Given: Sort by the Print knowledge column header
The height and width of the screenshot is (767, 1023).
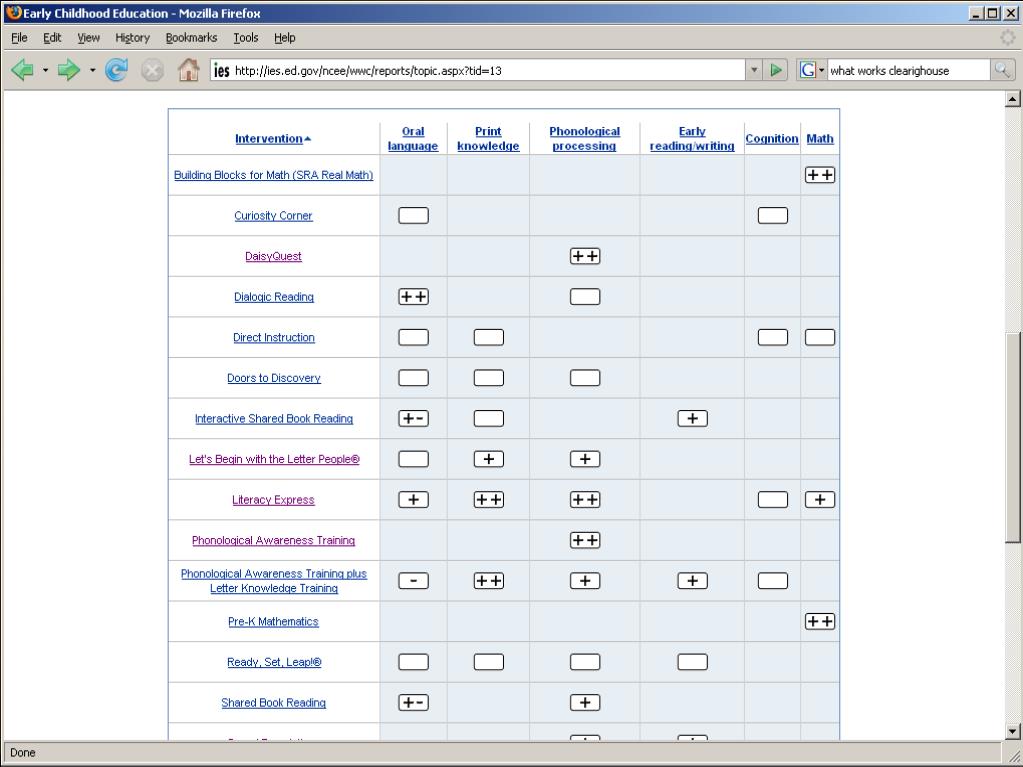Looking at the screenshot, I should tap(488, 138).
